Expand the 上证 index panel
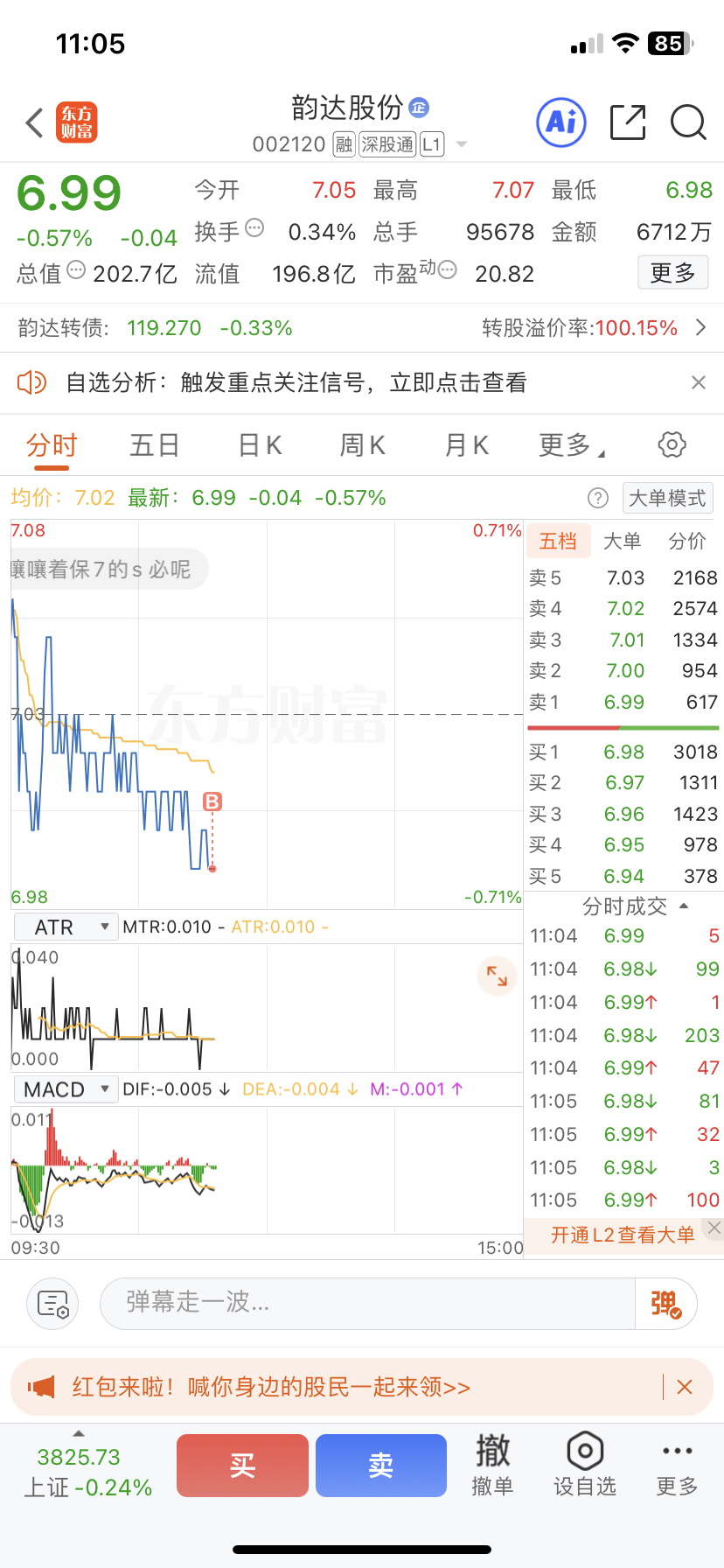The width and height of the screenshot is (724, 1568). [79, 1434]
